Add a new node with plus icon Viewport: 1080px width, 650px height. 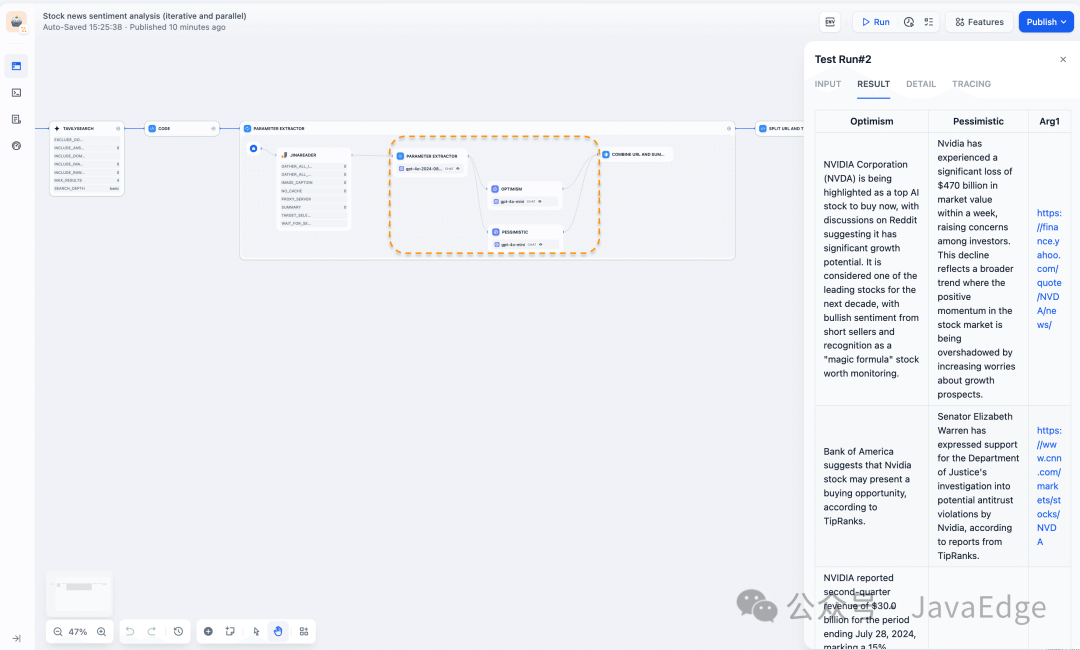(208, 631)
